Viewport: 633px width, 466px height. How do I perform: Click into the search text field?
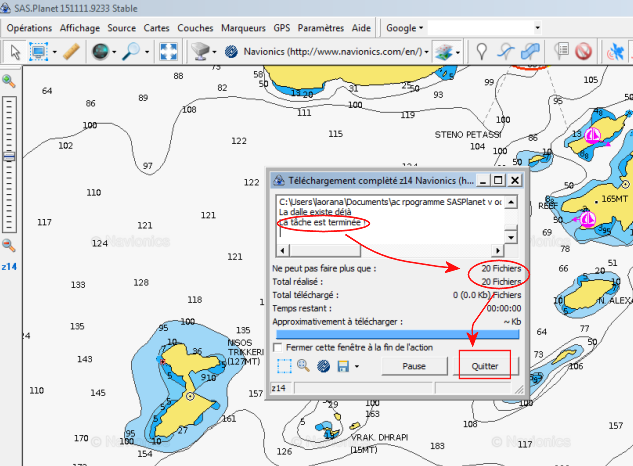click(x=480, y=28)
